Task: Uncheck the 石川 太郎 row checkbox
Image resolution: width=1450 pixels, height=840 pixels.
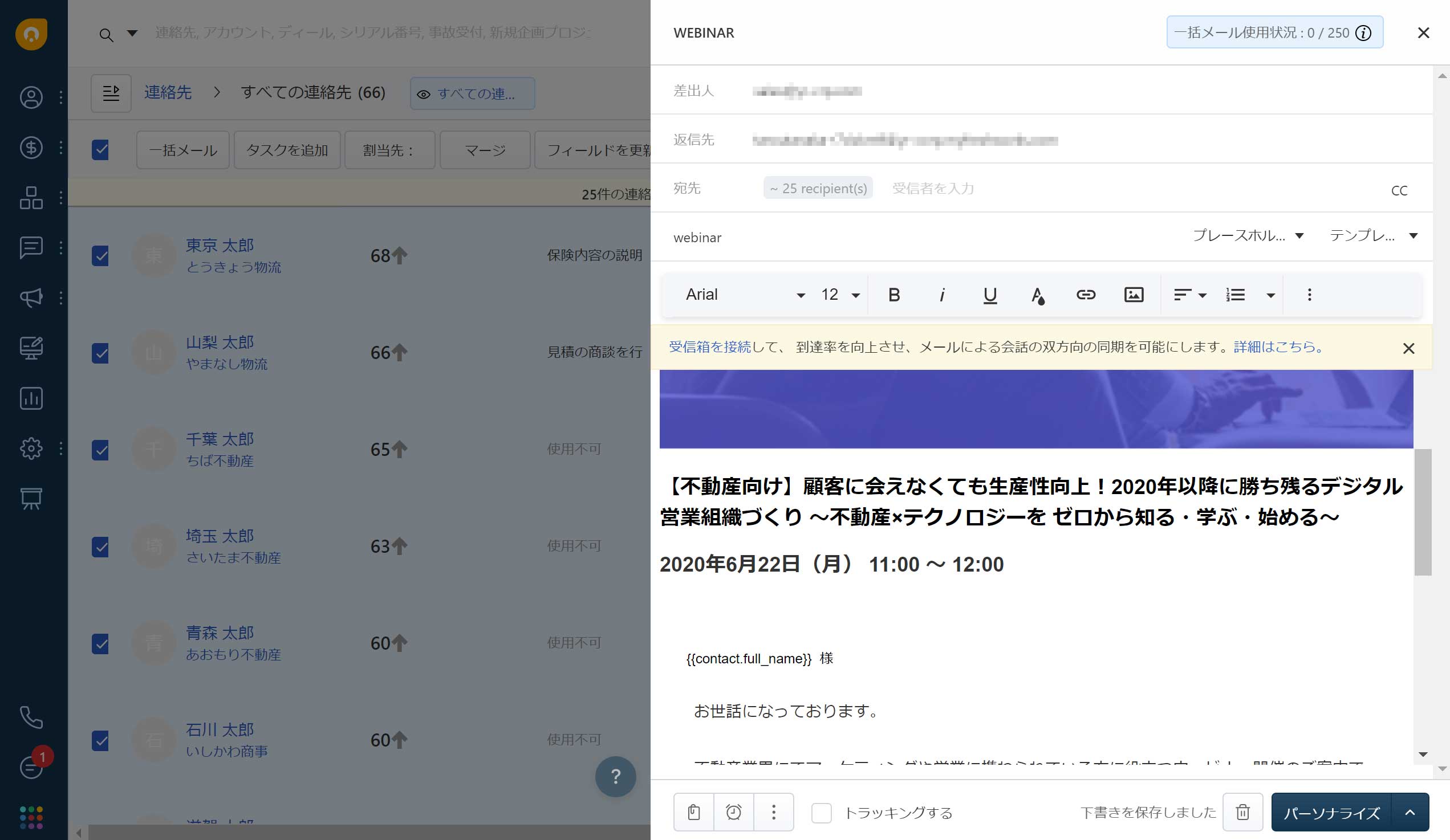Action: point(101,740)
